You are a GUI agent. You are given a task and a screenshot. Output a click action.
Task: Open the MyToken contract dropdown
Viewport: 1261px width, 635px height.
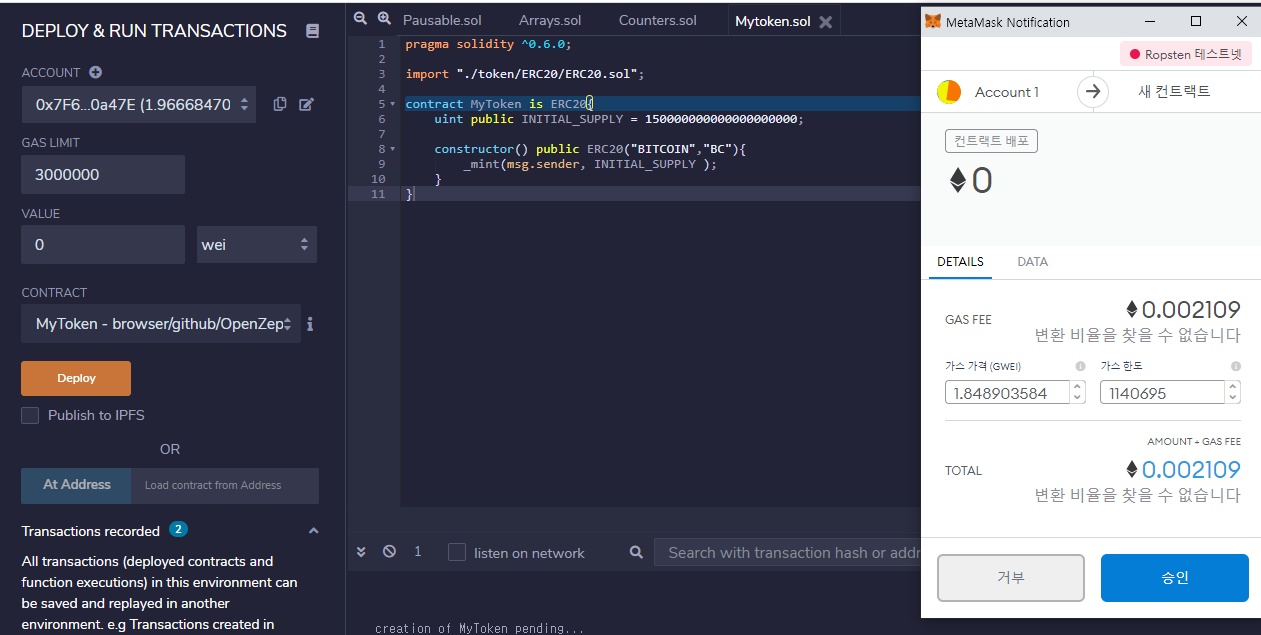tap(161, 324)
